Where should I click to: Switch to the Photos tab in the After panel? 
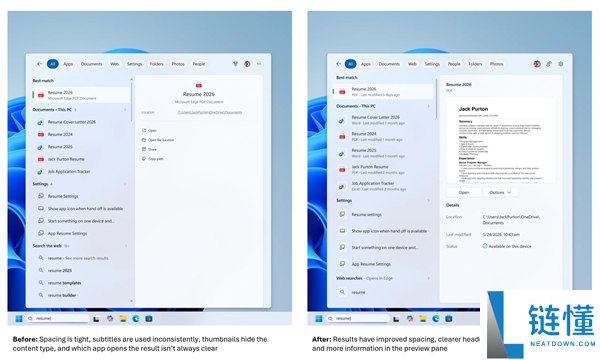click(496, 64)
